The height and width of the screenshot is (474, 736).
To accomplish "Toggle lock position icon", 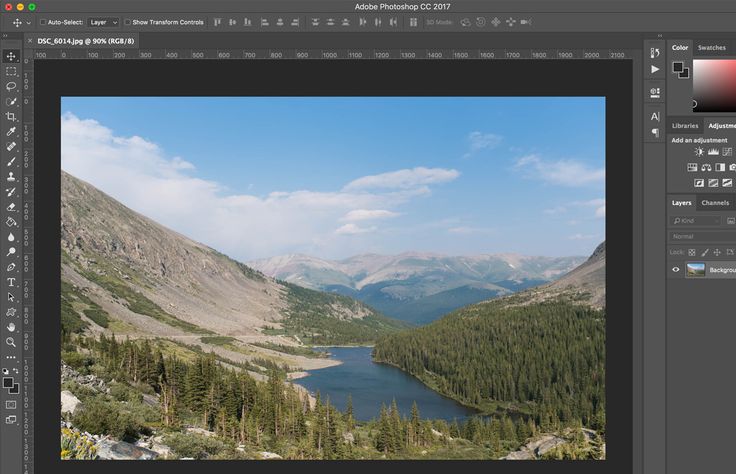I will [x=717, y=252].
